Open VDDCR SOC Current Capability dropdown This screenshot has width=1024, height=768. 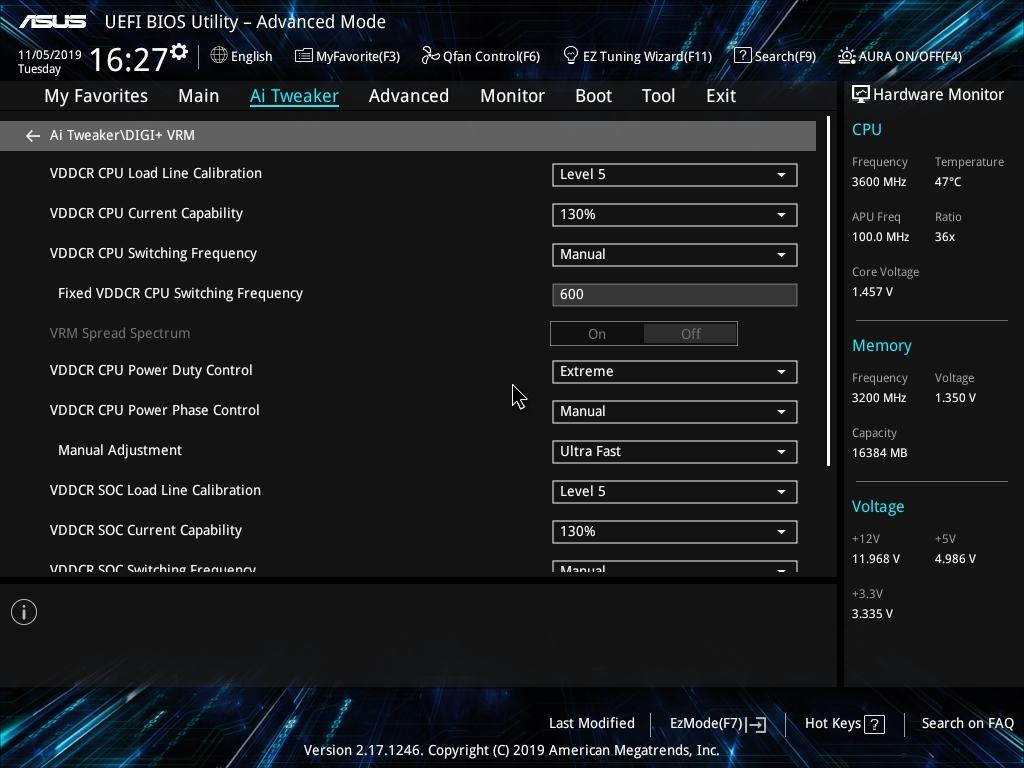(x=675, y=532)
